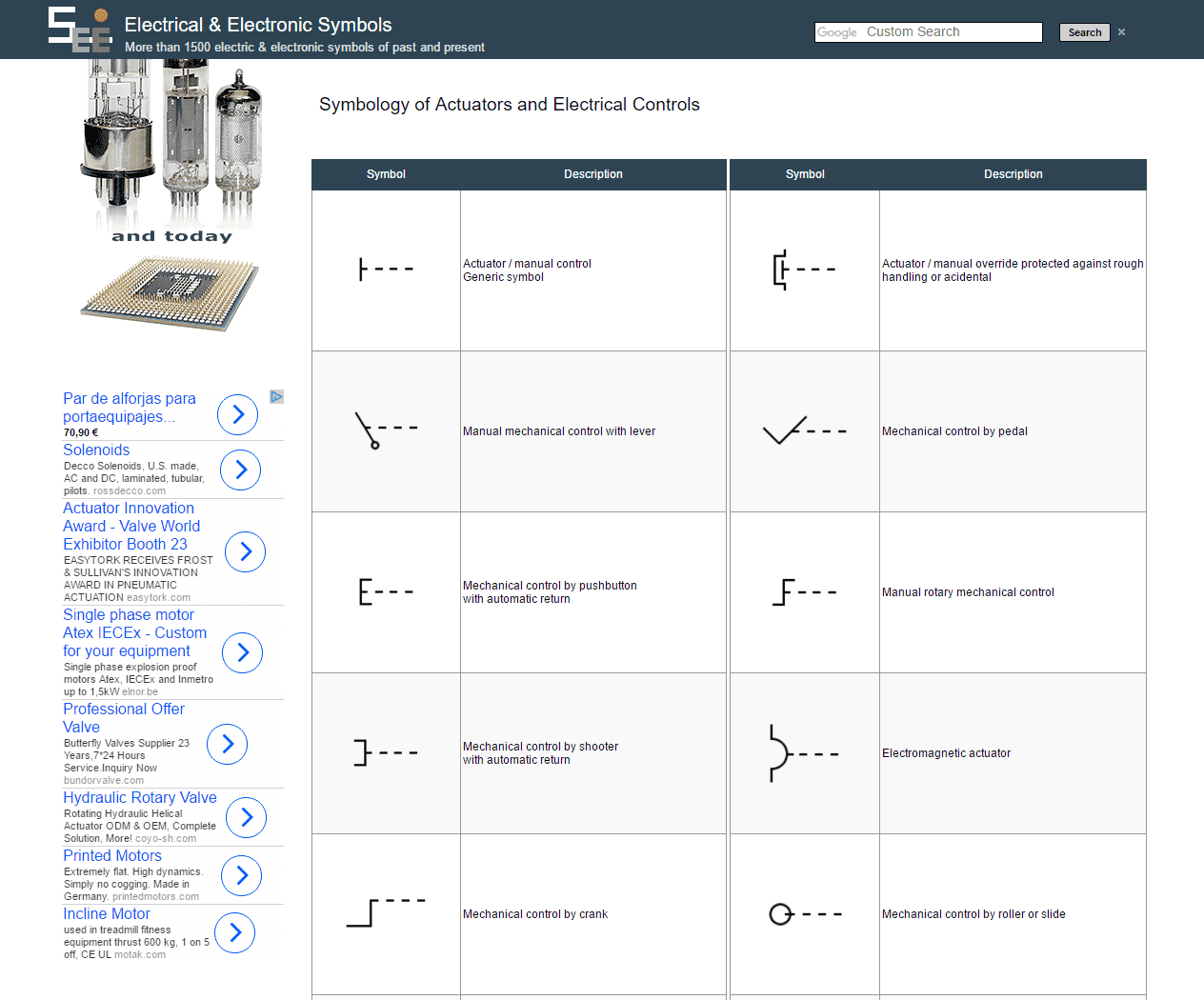The image size is (1204, 1000).
Task: Click the arrow beside Hydraulic Rotary Valve ad
Action: click(x=247, y=817)
